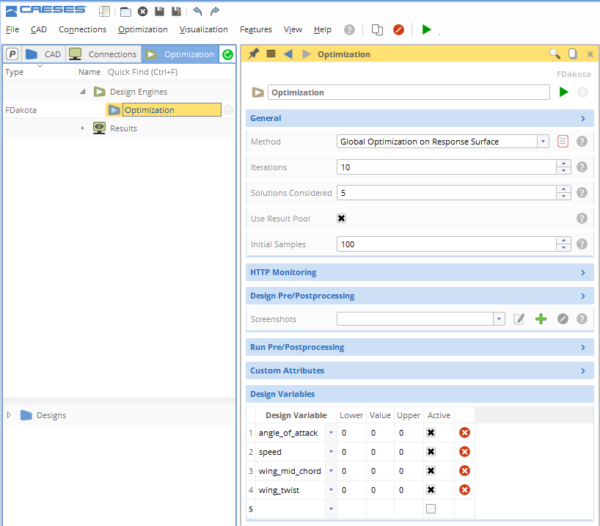Screen dimensions: 600x526
Task: Click the undo arrow in the top toolbar
Action: pos(196,11)
